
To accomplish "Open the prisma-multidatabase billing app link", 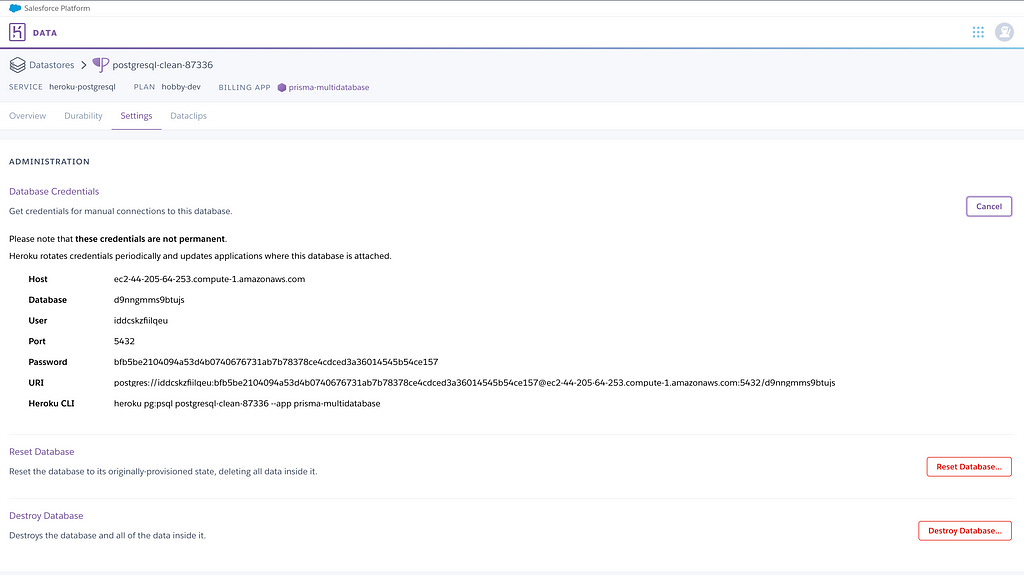I will (328, 88).
